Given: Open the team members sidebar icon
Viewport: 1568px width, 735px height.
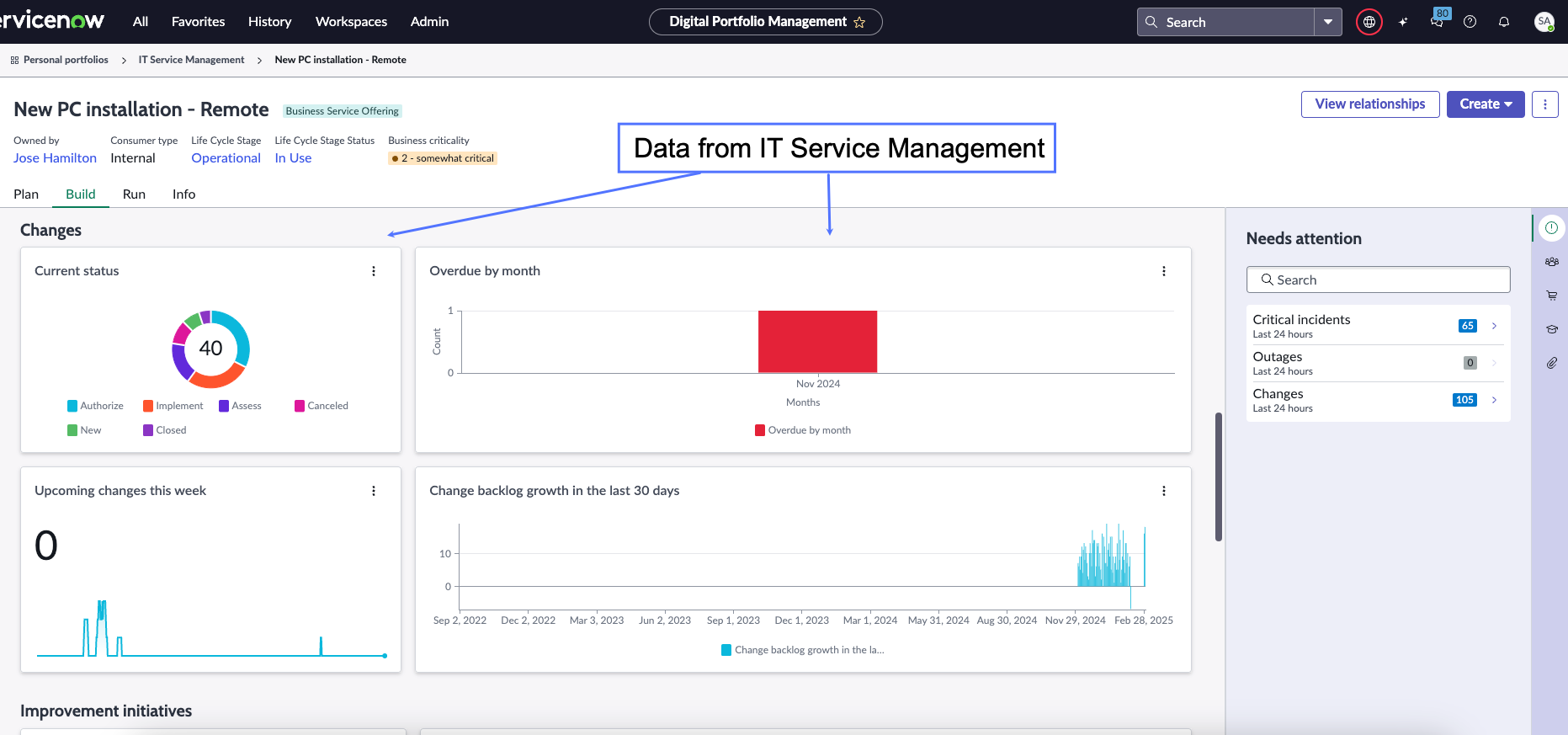Looking at the screenshot, I should [x=1551, y=262].
